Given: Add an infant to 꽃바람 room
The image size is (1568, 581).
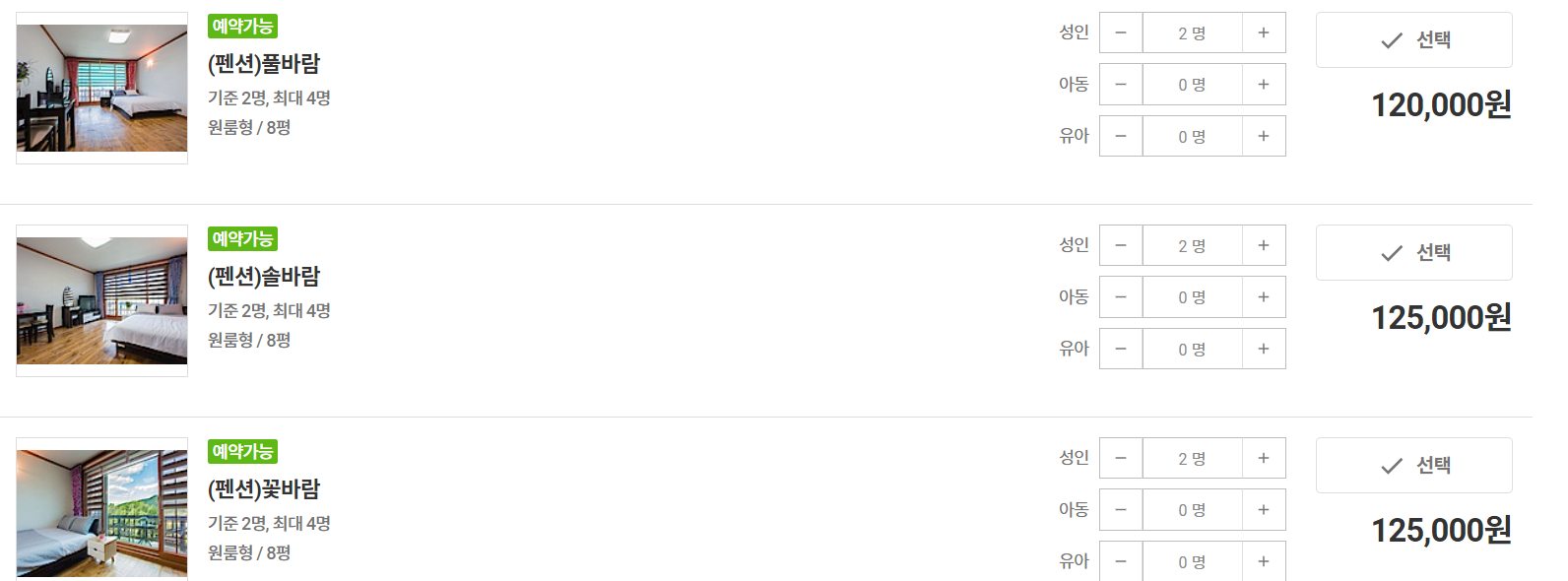Looking at the screenshot, I should tap(1264, 560).
